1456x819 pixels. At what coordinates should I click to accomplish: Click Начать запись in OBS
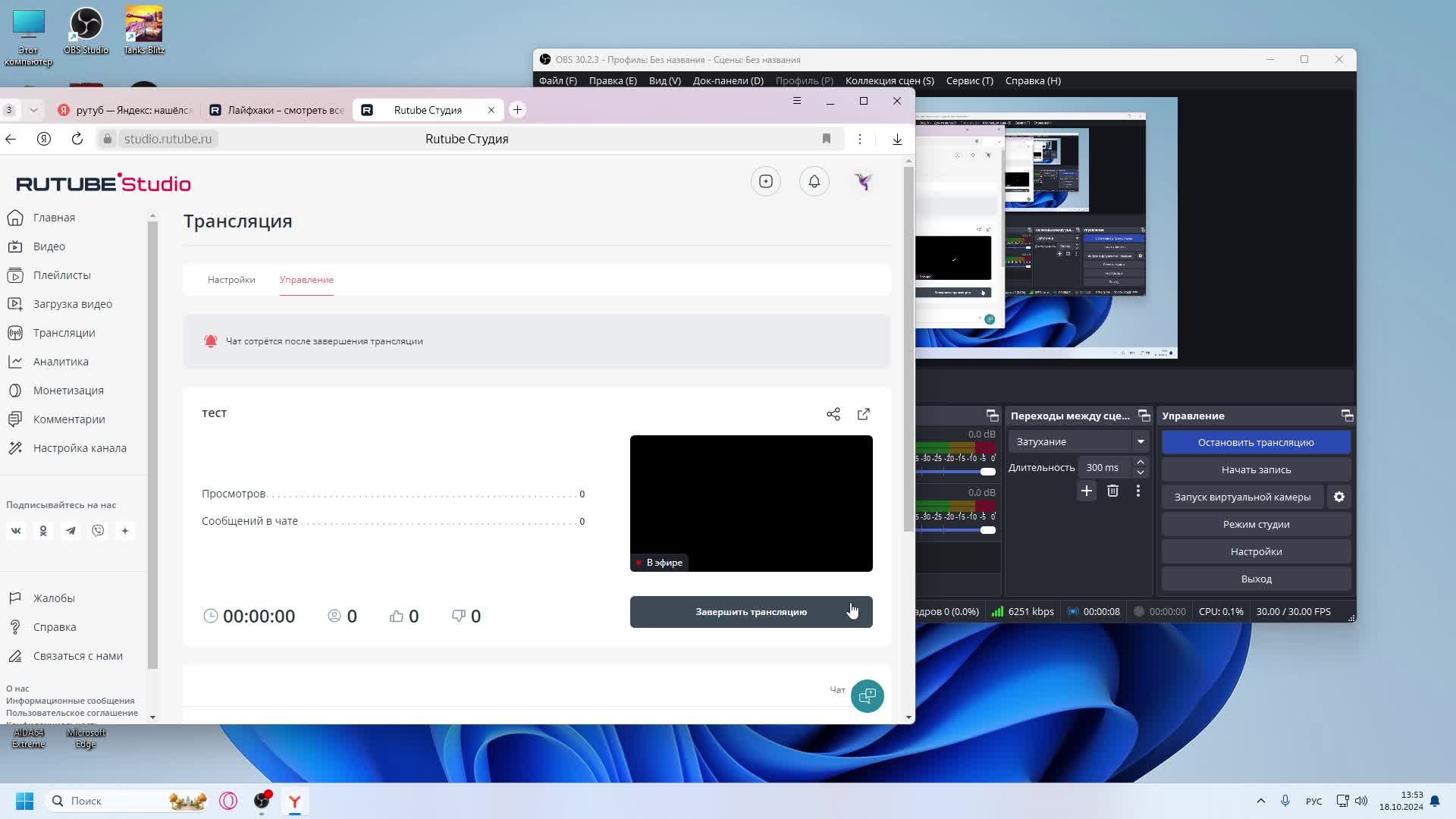[1256, 469]
